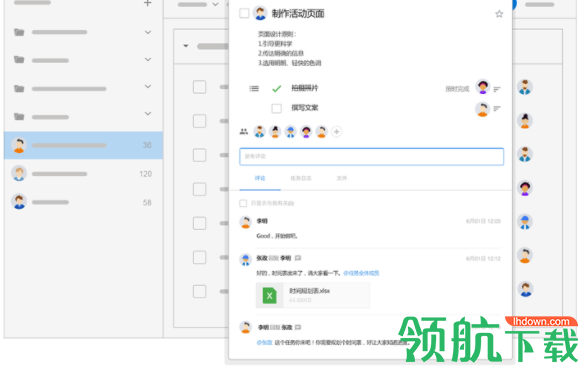578x369 pixels.
Task: Click the green checkmark for 拍摄照片
Action: click(x=276, y=88)
